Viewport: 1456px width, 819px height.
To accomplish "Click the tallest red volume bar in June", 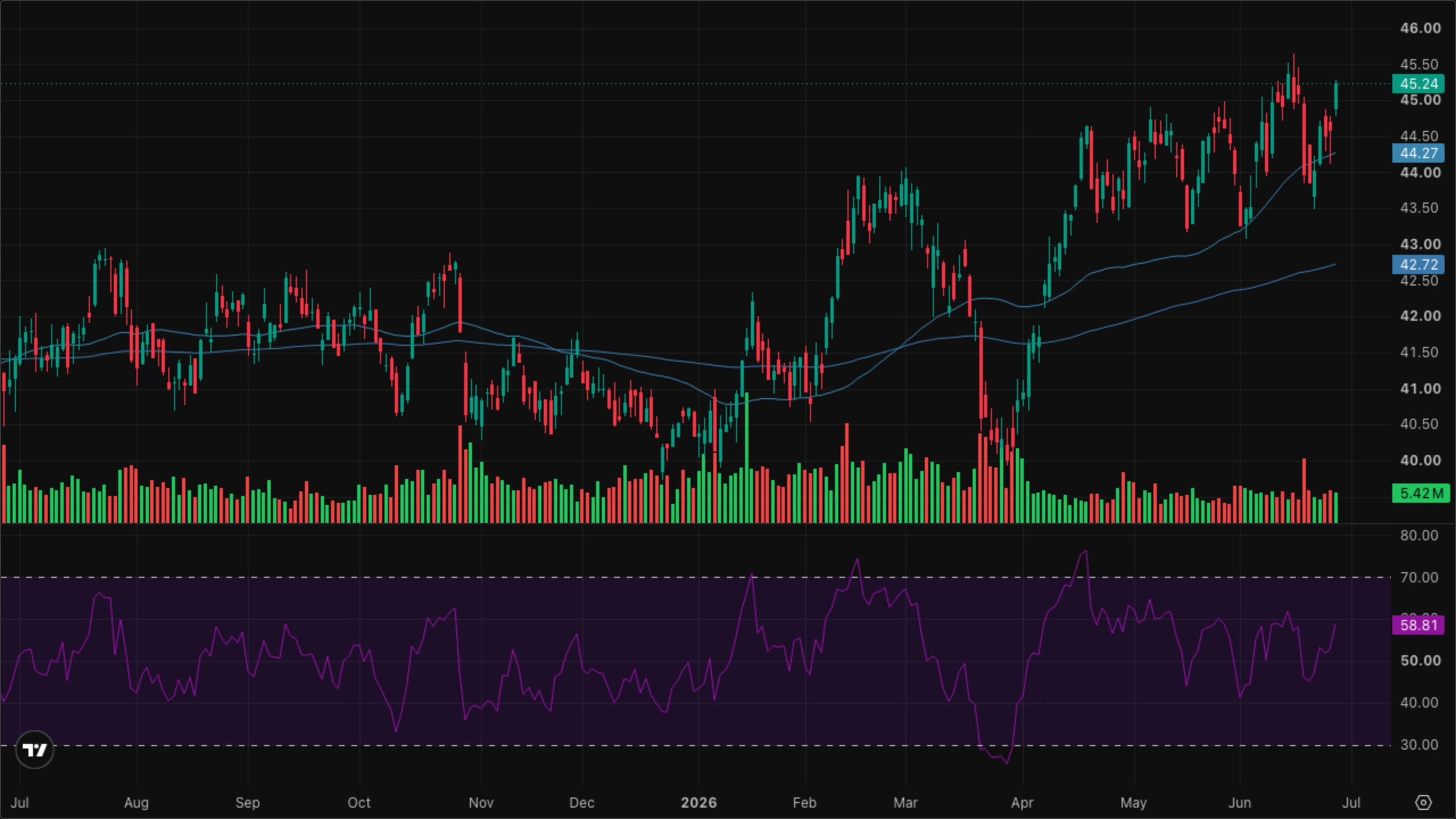I will click(x=1304, y=490).
